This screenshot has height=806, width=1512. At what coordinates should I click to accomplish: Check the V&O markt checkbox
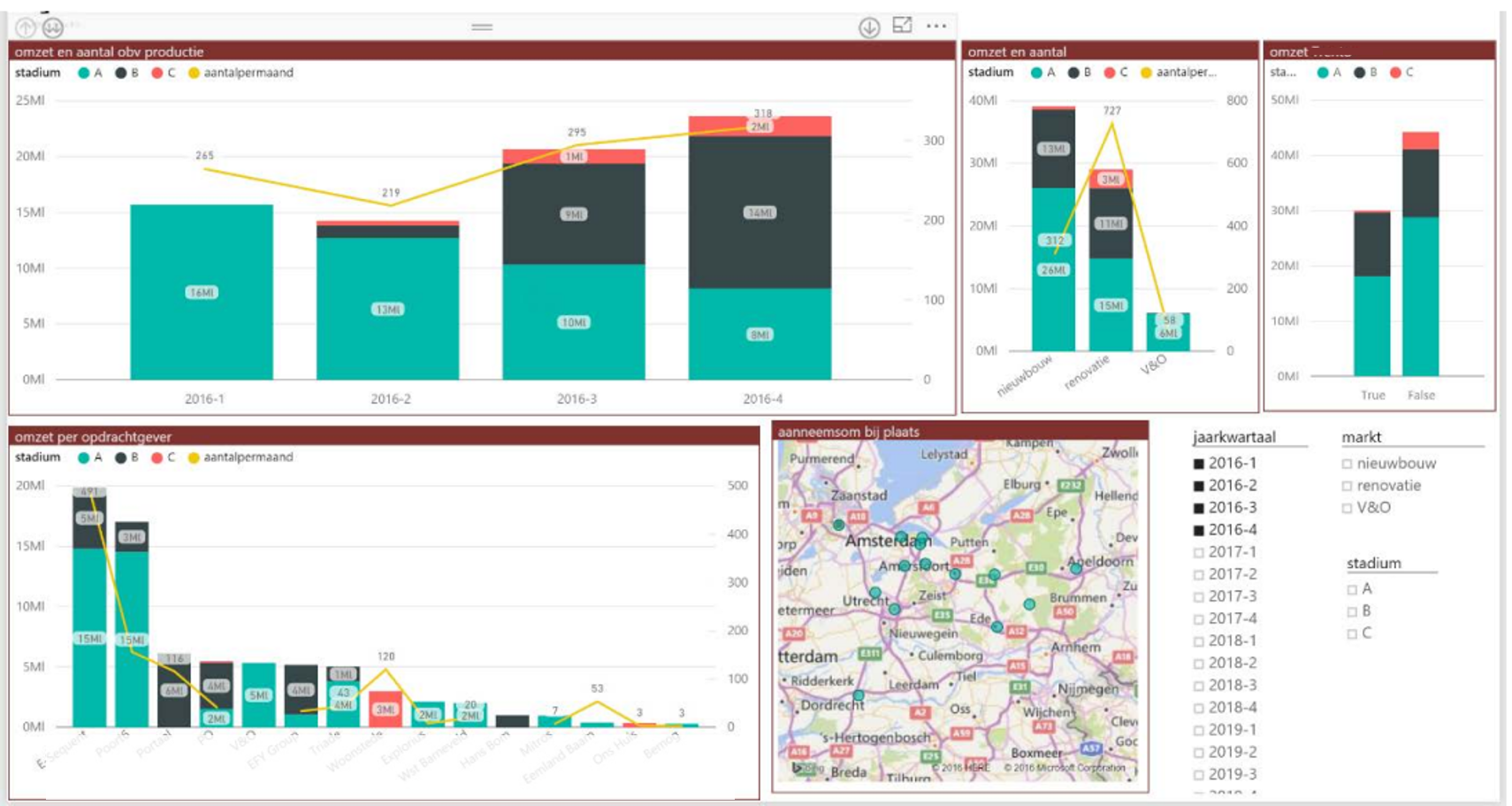1347,508
